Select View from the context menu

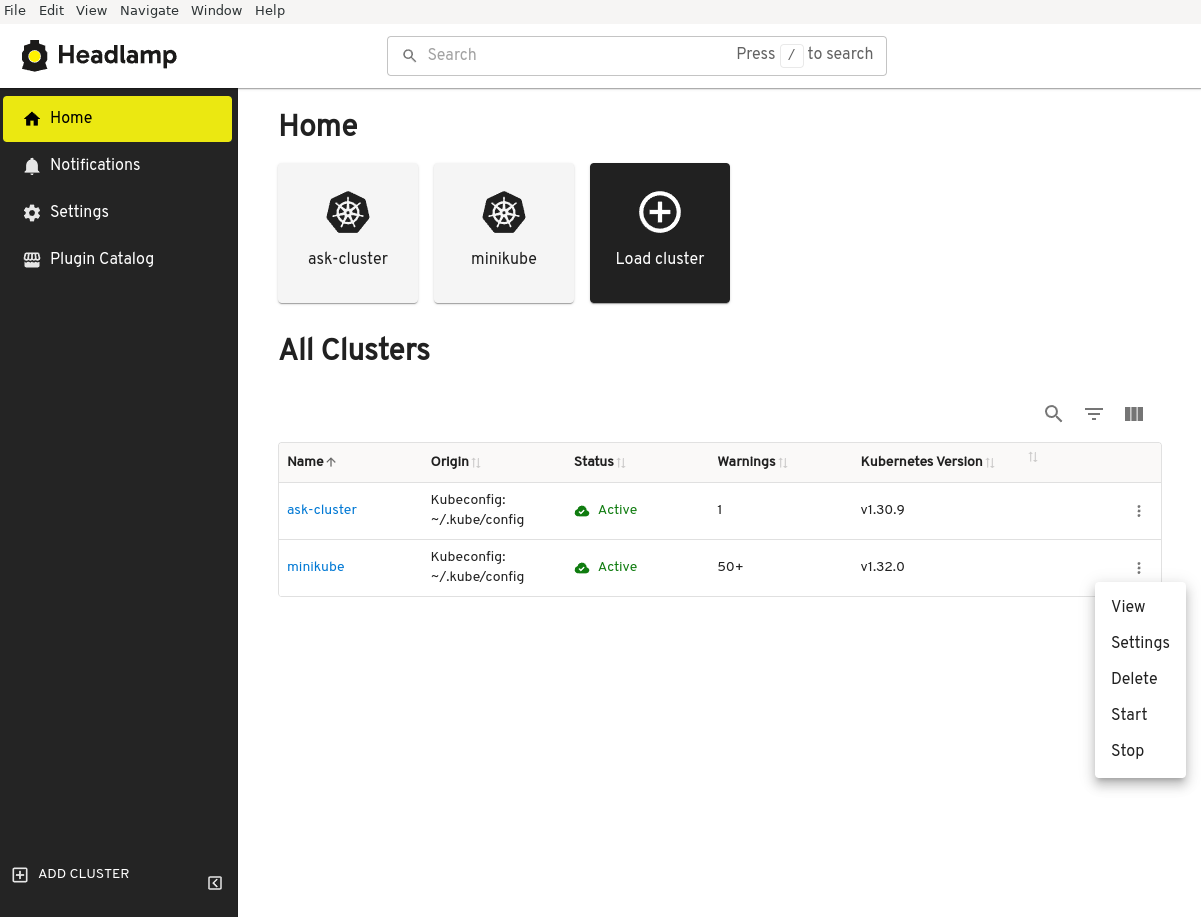1140,607
